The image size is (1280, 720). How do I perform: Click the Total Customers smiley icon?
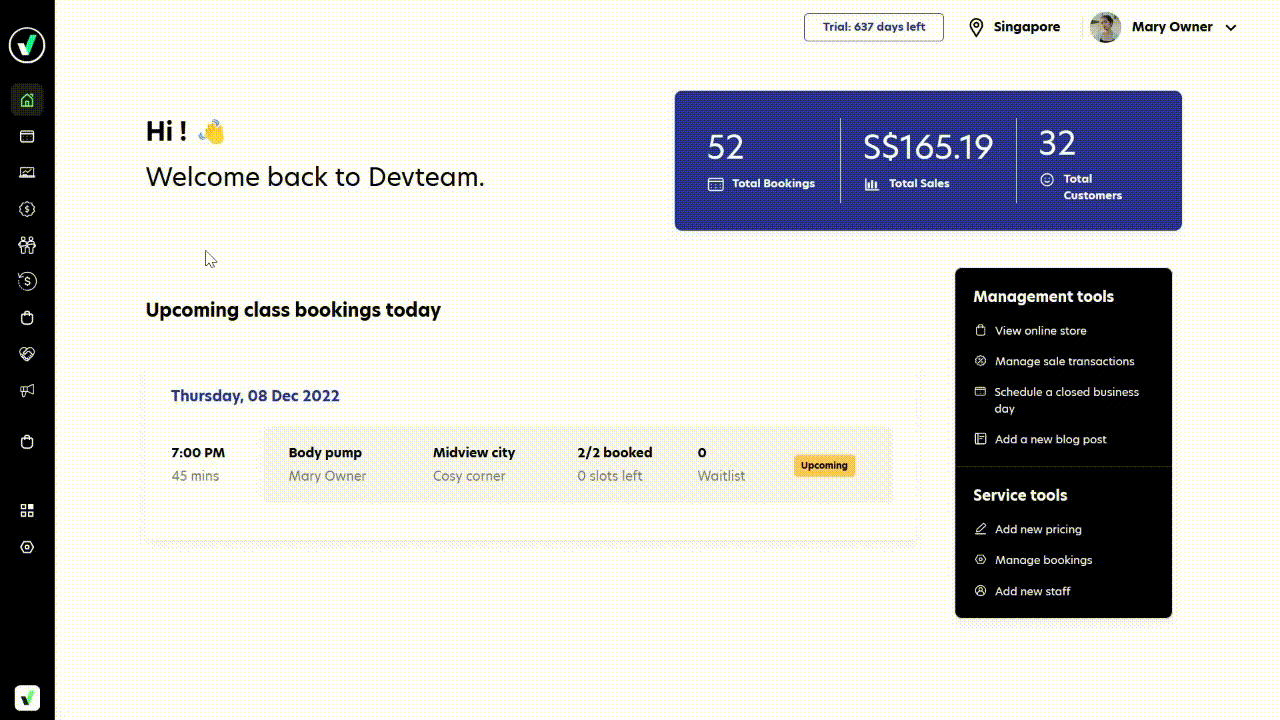(1047, 180)
